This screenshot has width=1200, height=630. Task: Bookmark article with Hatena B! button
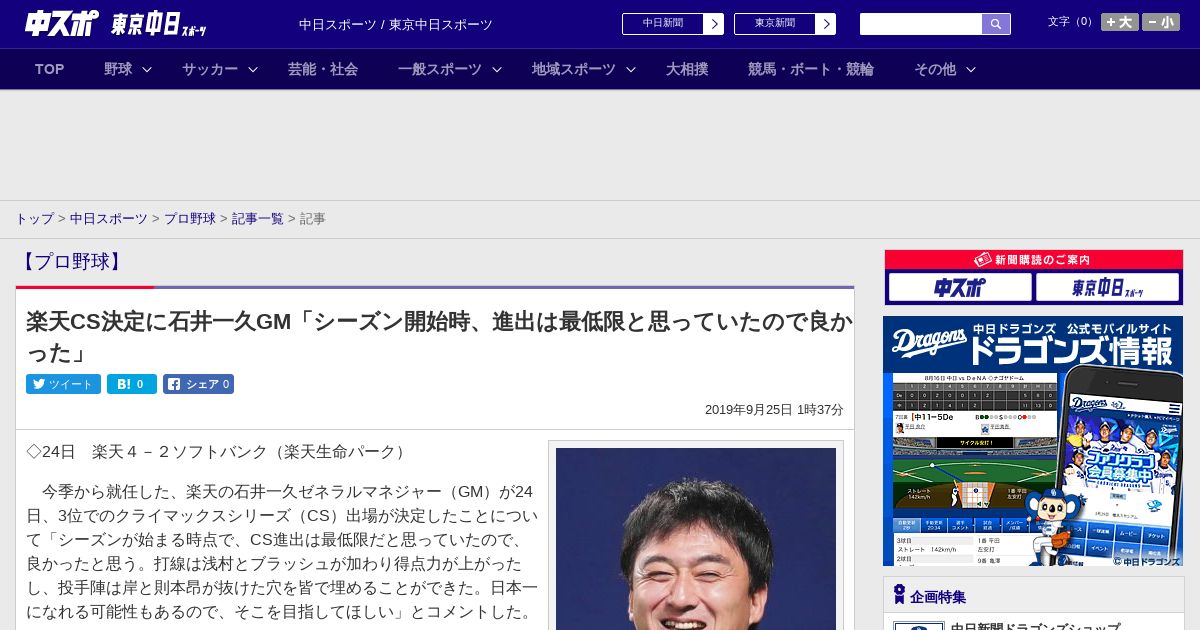click(x=132, y=384)
